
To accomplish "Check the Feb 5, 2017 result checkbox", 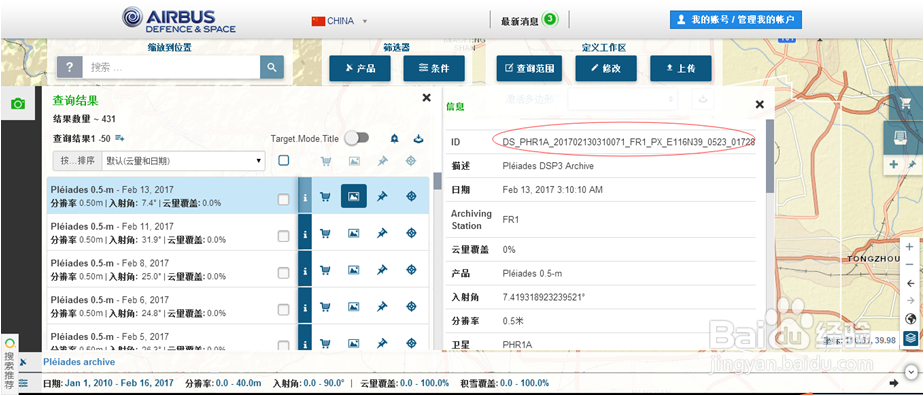I will tap(283, 345).
